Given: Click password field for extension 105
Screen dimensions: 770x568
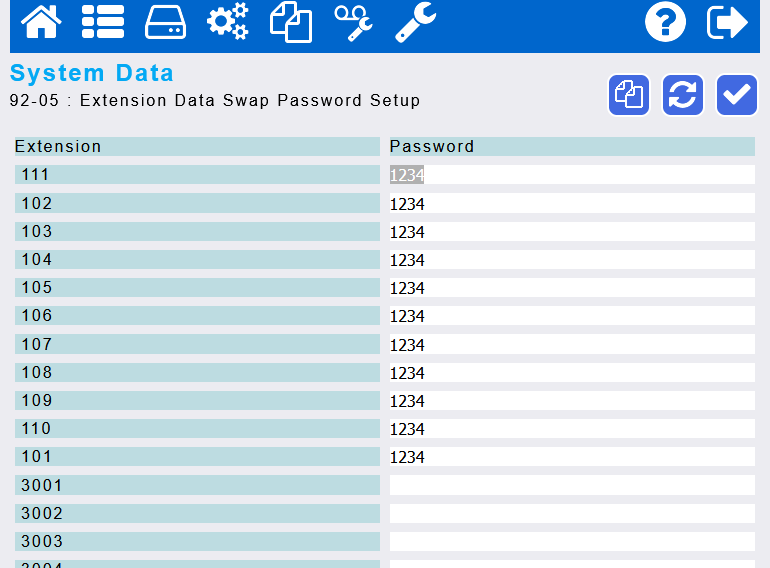Looking at the screenshot, I should coord(572,288).
